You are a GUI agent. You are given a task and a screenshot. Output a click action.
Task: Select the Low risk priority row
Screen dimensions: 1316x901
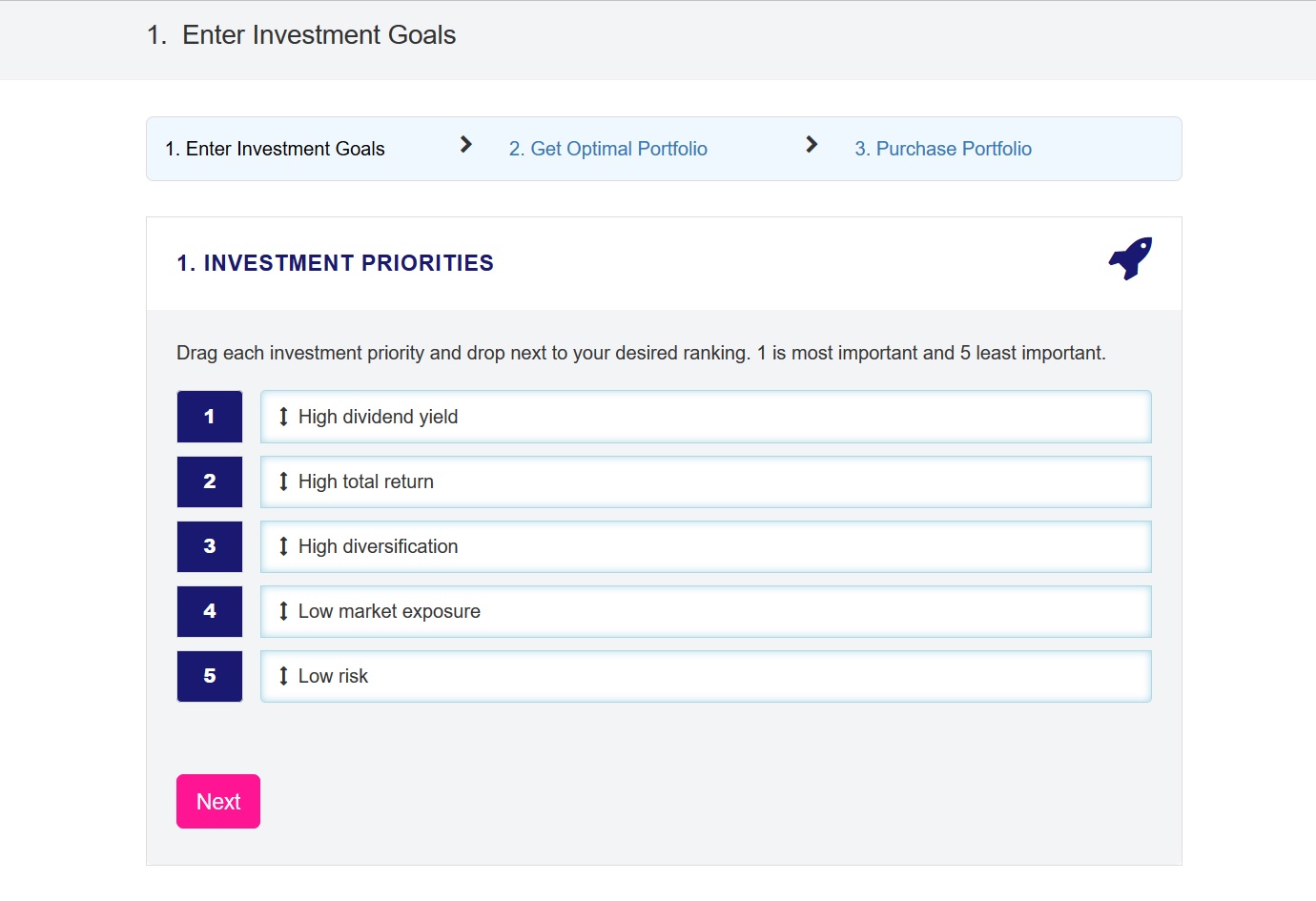coord(706,676)
